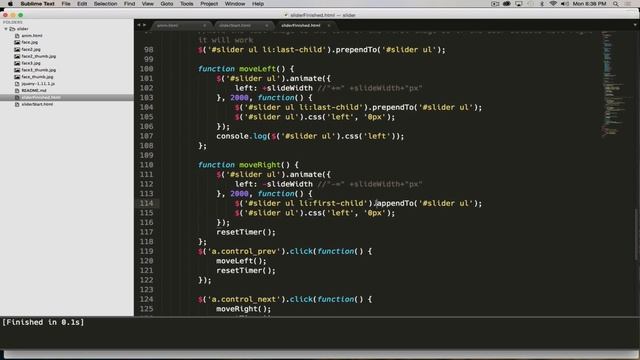Open README.md in the sidebar
This screenshot has width=640, height=360.
(x=34, y=91)
